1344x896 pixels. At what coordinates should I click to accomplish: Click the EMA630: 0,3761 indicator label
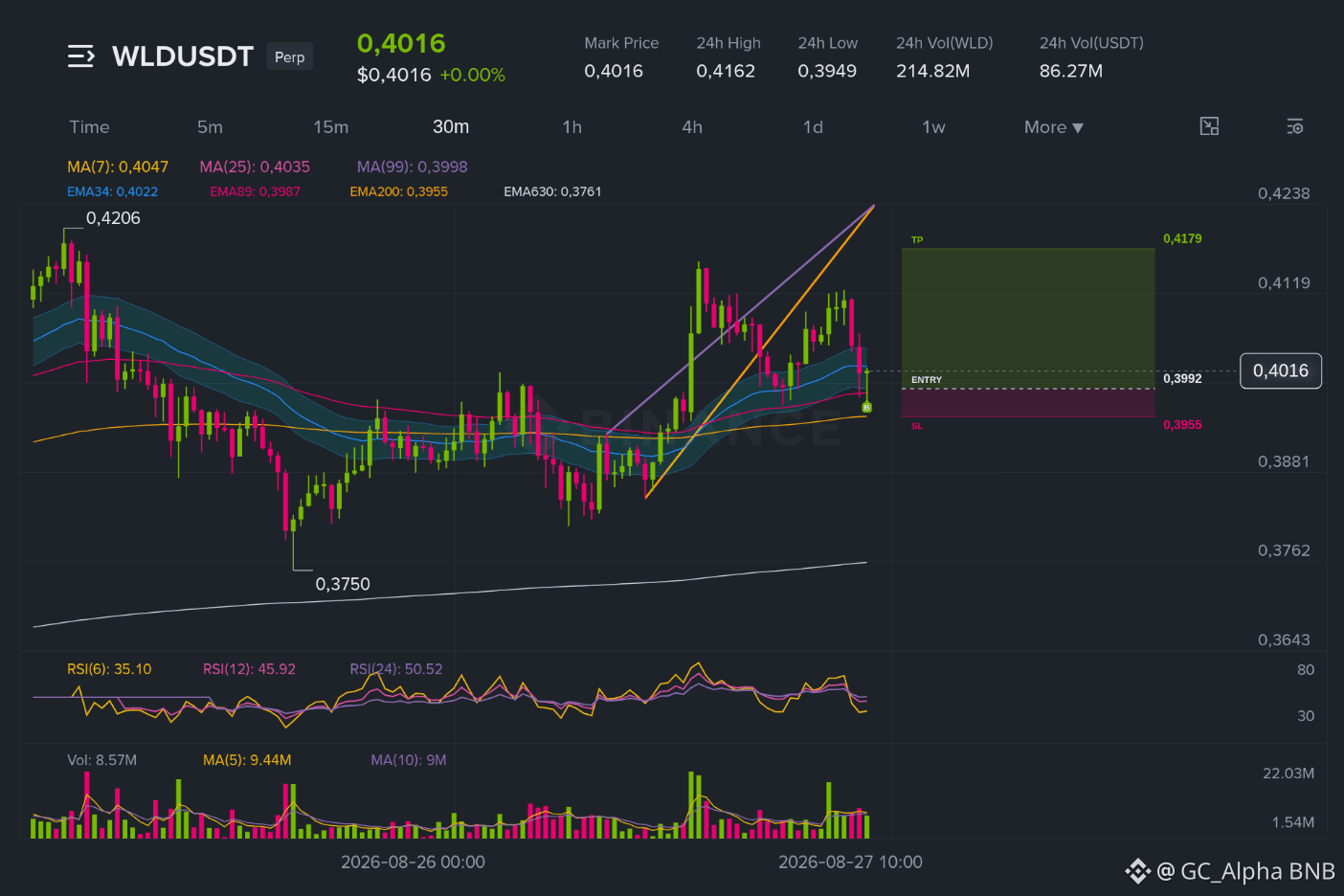[x=552, y=191]
